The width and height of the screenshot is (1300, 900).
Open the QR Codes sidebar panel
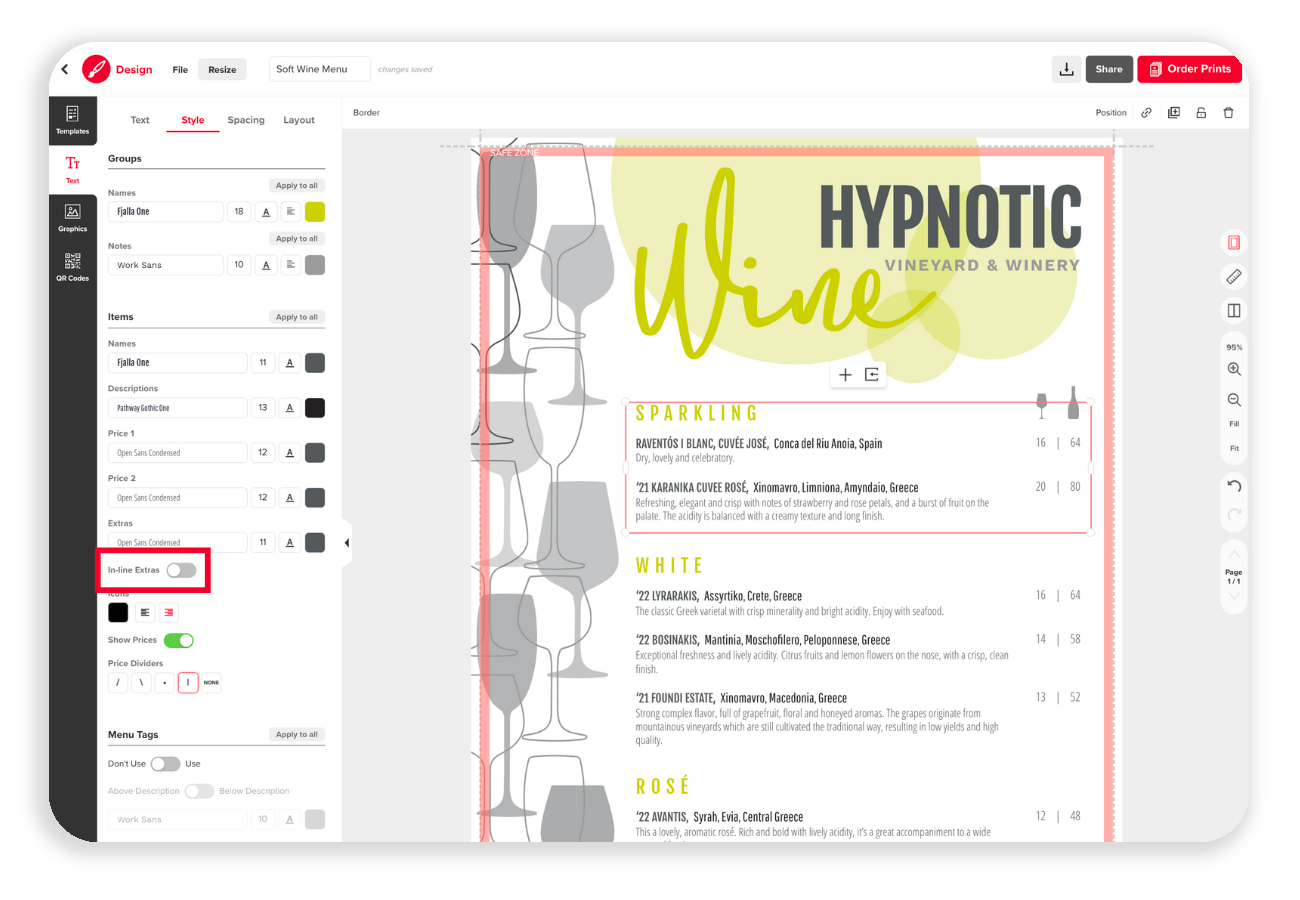click(72, 267)
